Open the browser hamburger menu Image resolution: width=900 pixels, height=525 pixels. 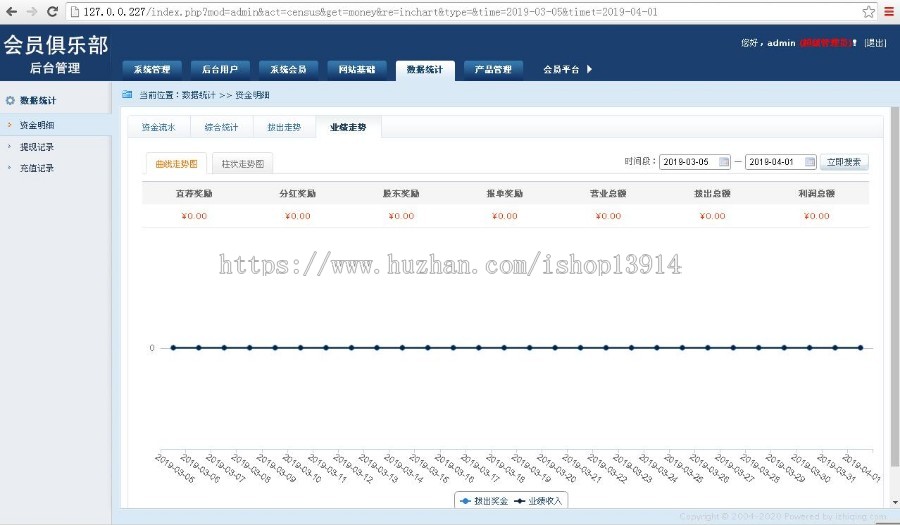[x=889, y=11]
